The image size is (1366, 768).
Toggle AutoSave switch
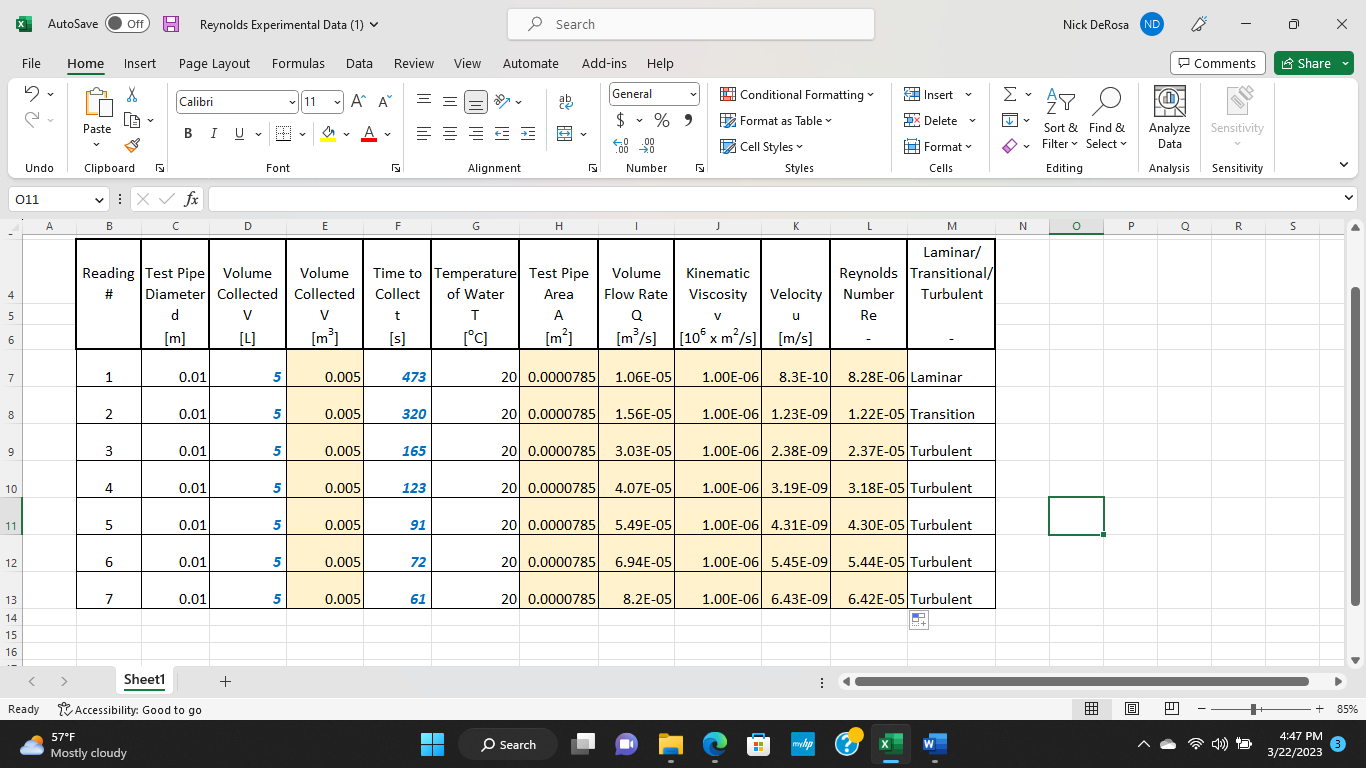point(127,24)
